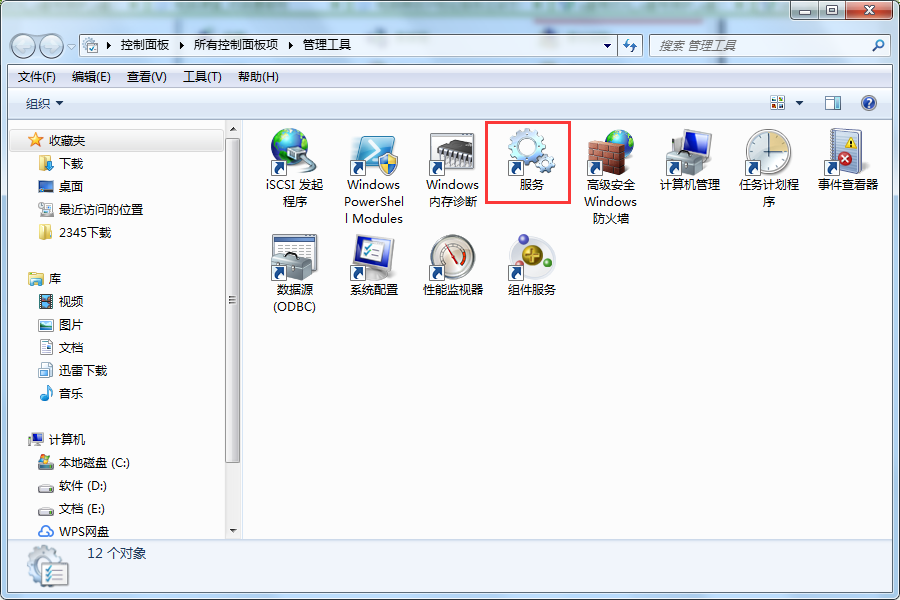Toggle the preview pane button

[833, 103]
